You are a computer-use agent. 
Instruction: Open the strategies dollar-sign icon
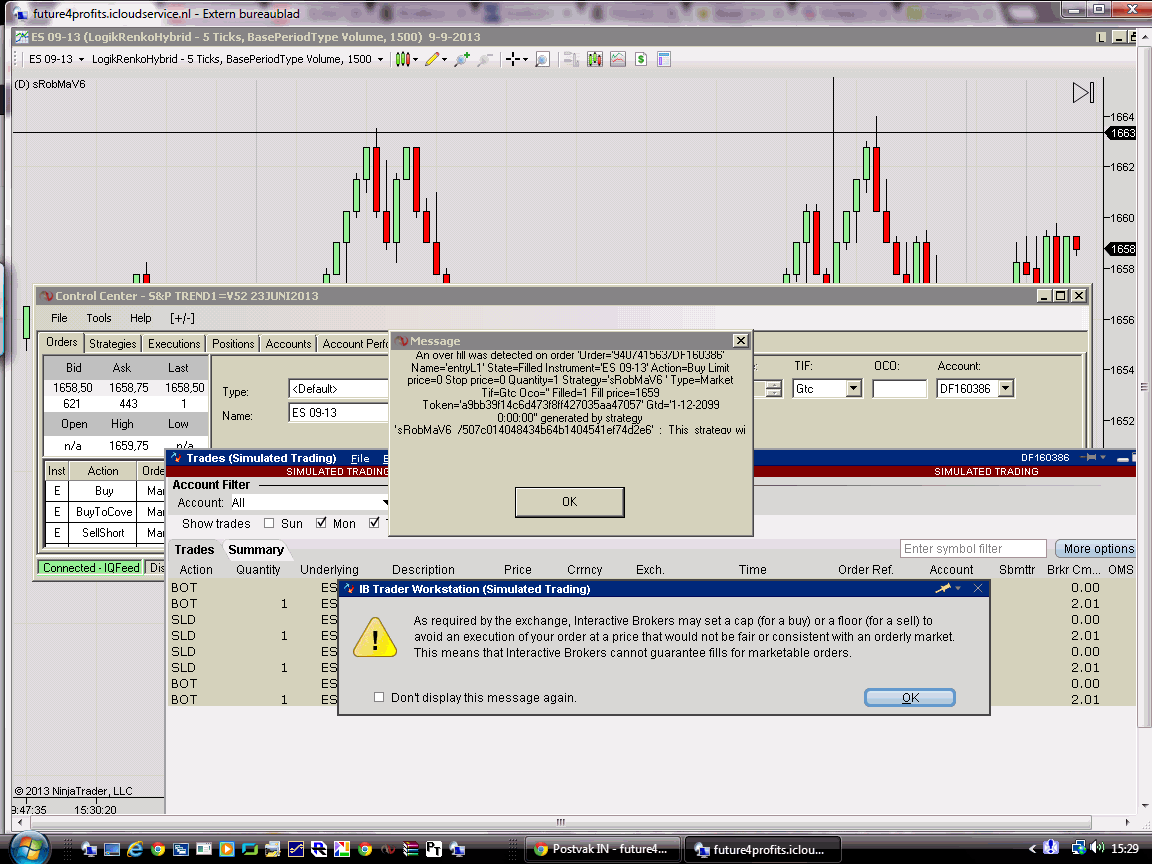click(640, 59)
